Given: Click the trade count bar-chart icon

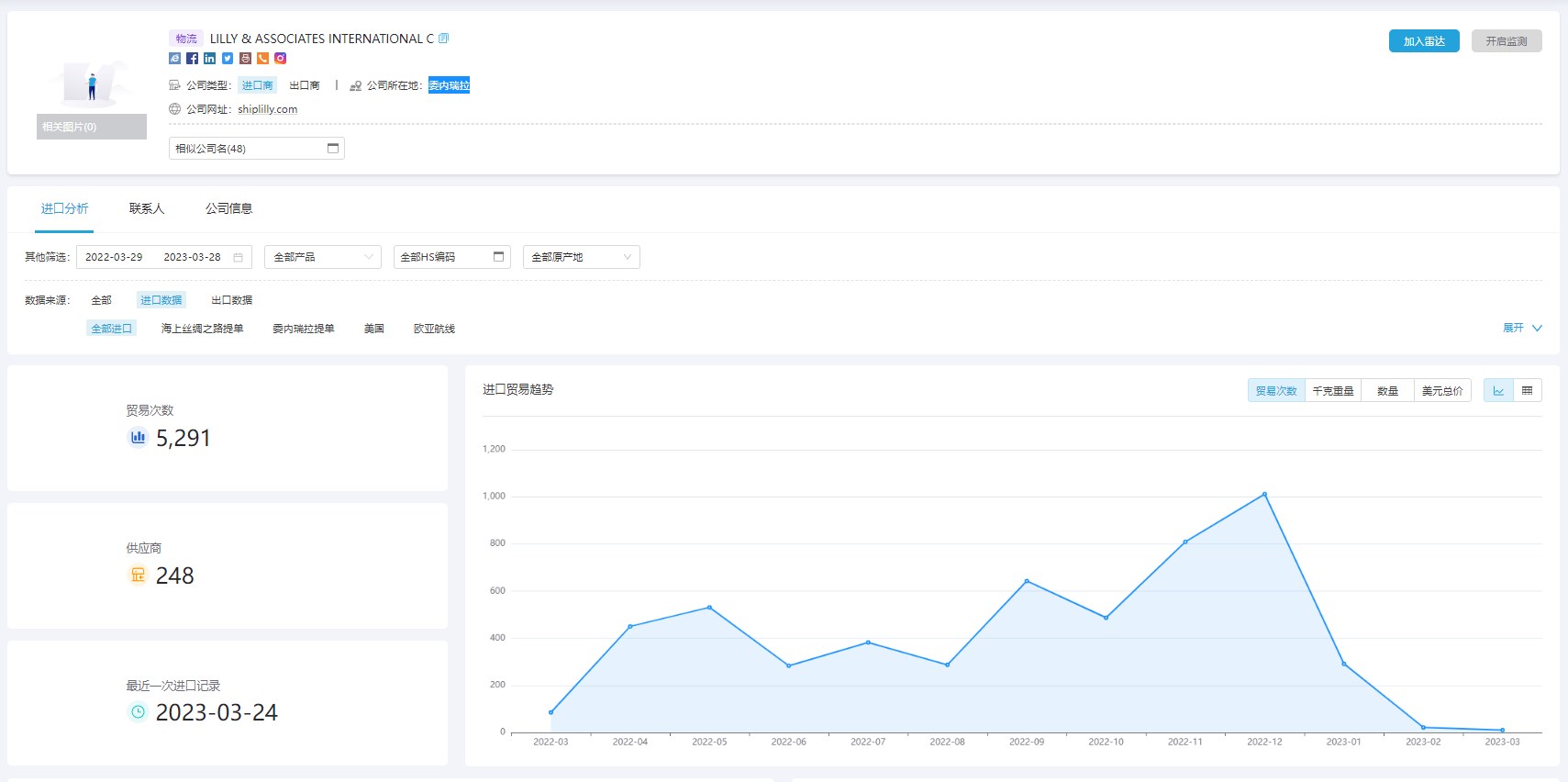Looking at the screenshot, I should pos(138,438).
